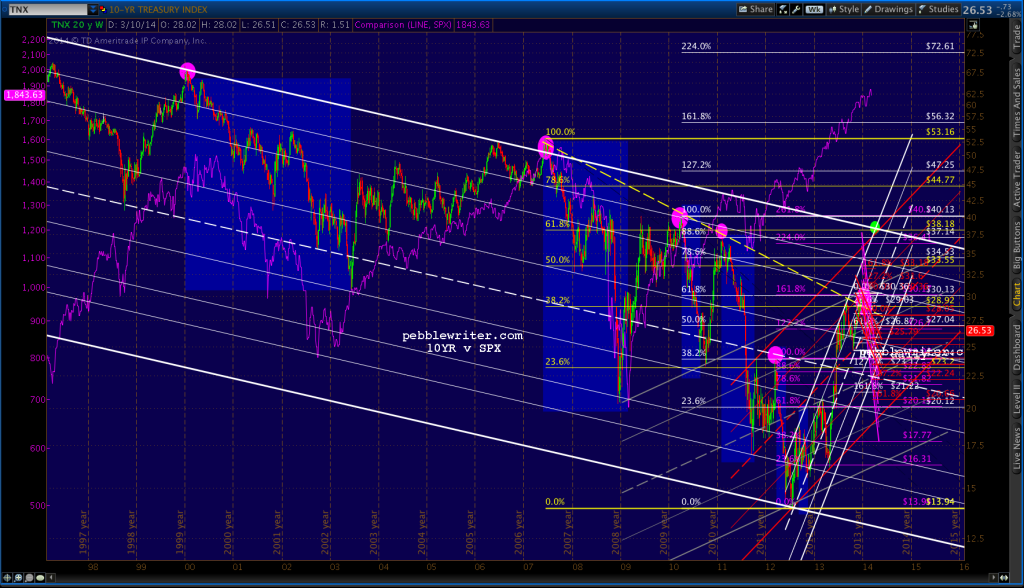1024x588 pixels.
Task: Open the Big Buttons side tab
Action: [1016, 246]
